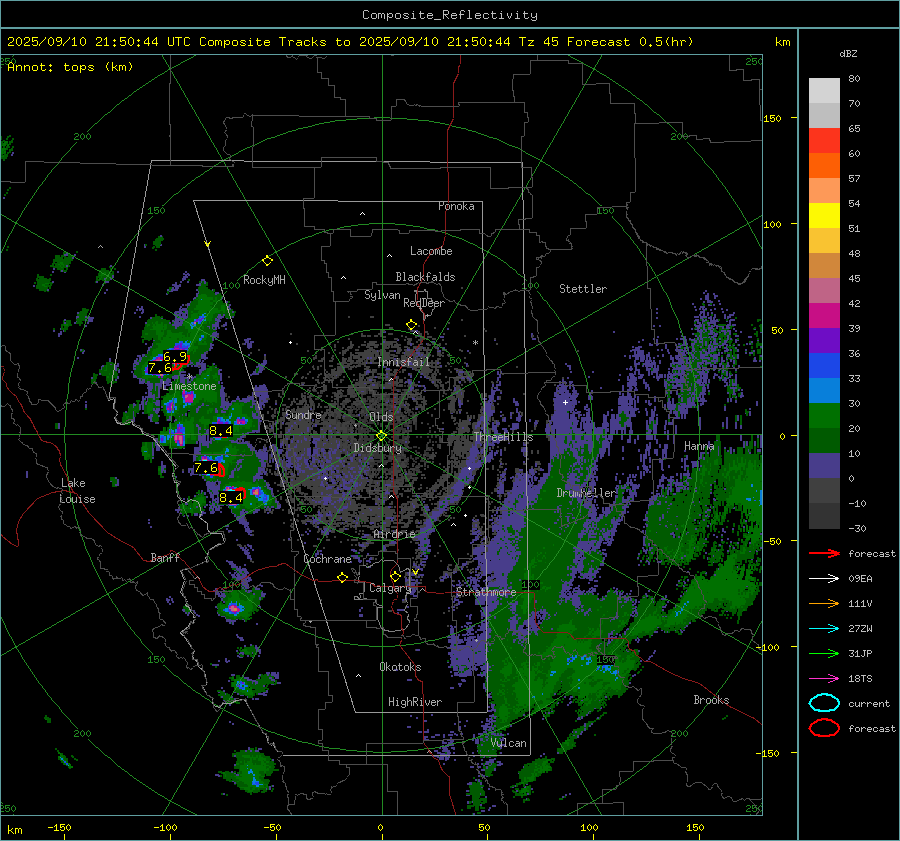This screenshot has width=900, height=841.
Task: Click the cyan current ellipse legend symbol
Action: click(824, 703)
